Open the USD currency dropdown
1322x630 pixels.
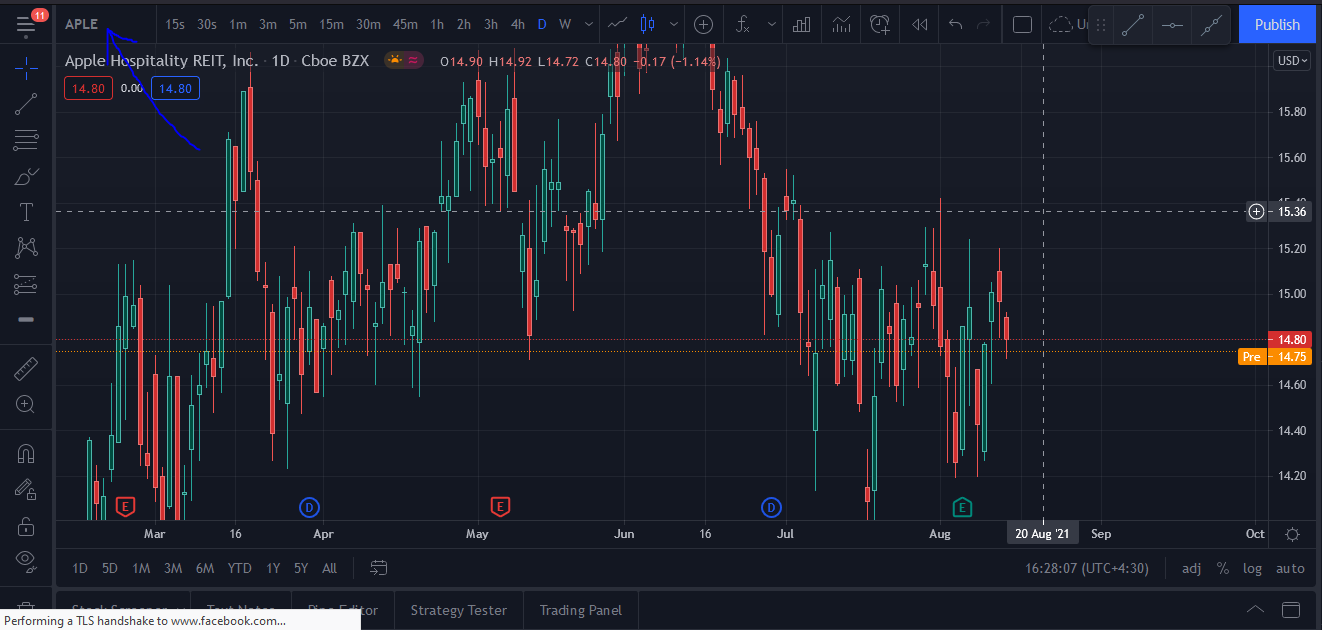[x=1290, y=61]
